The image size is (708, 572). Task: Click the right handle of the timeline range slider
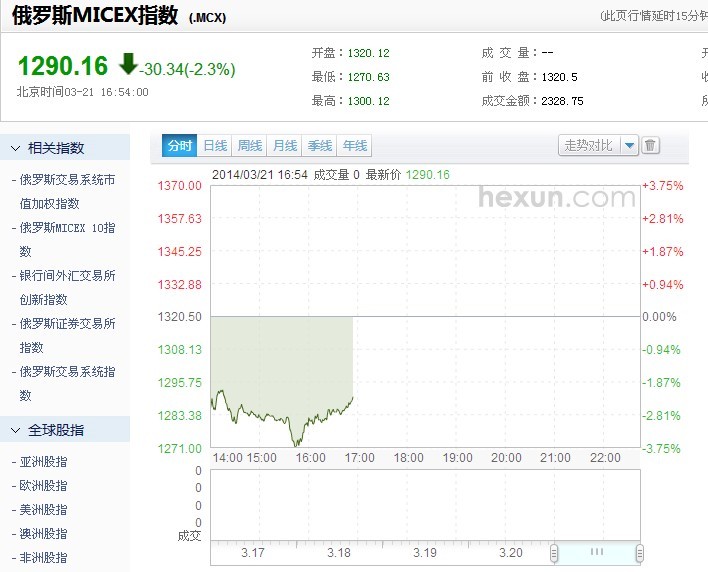[639, 552]
